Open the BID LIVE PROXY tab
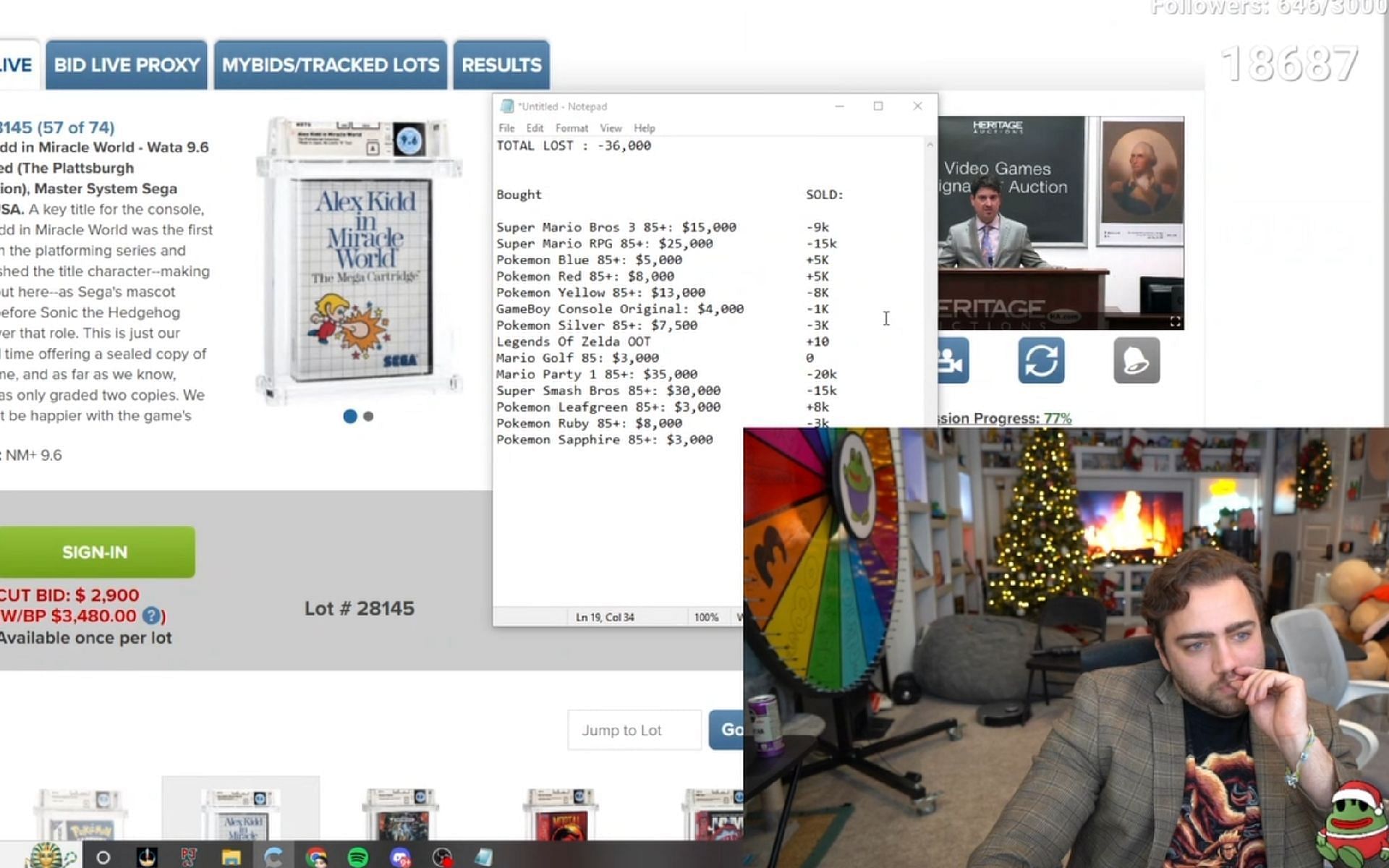Screen dimensions: 1389x868 pyautogui.click(x=127, y=65)
